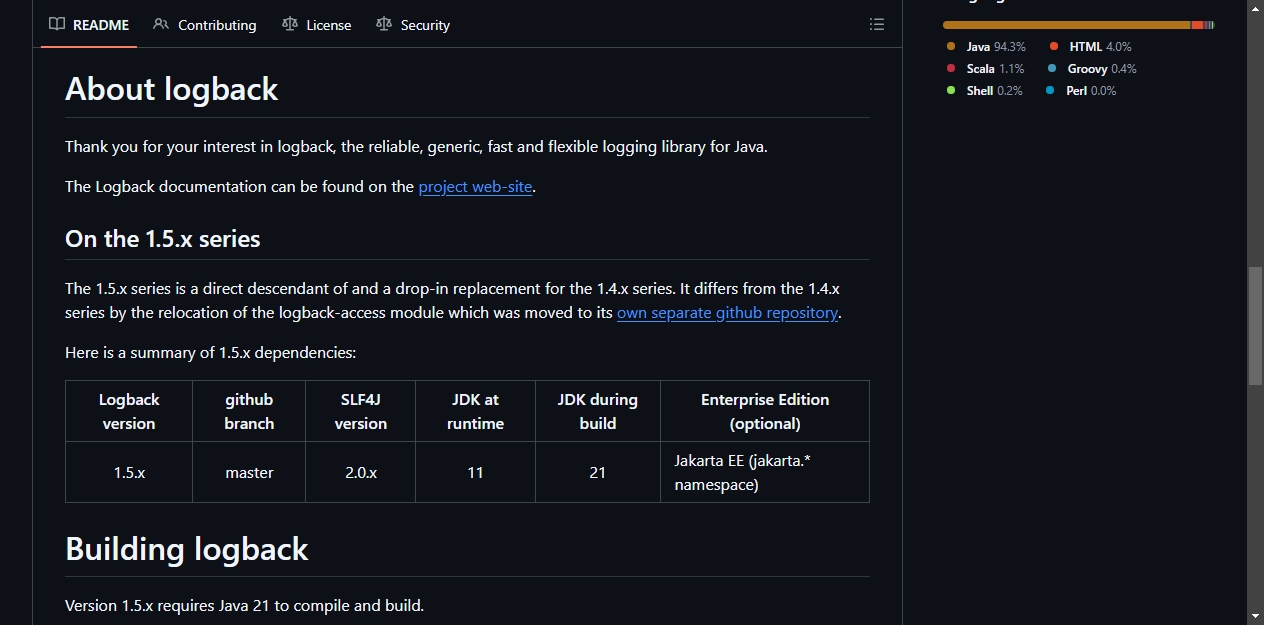Image resolution: width=1264 pixels, height=625 pixels.
Task: Open the own separate github repository link
Action: (x=727, y=312)
